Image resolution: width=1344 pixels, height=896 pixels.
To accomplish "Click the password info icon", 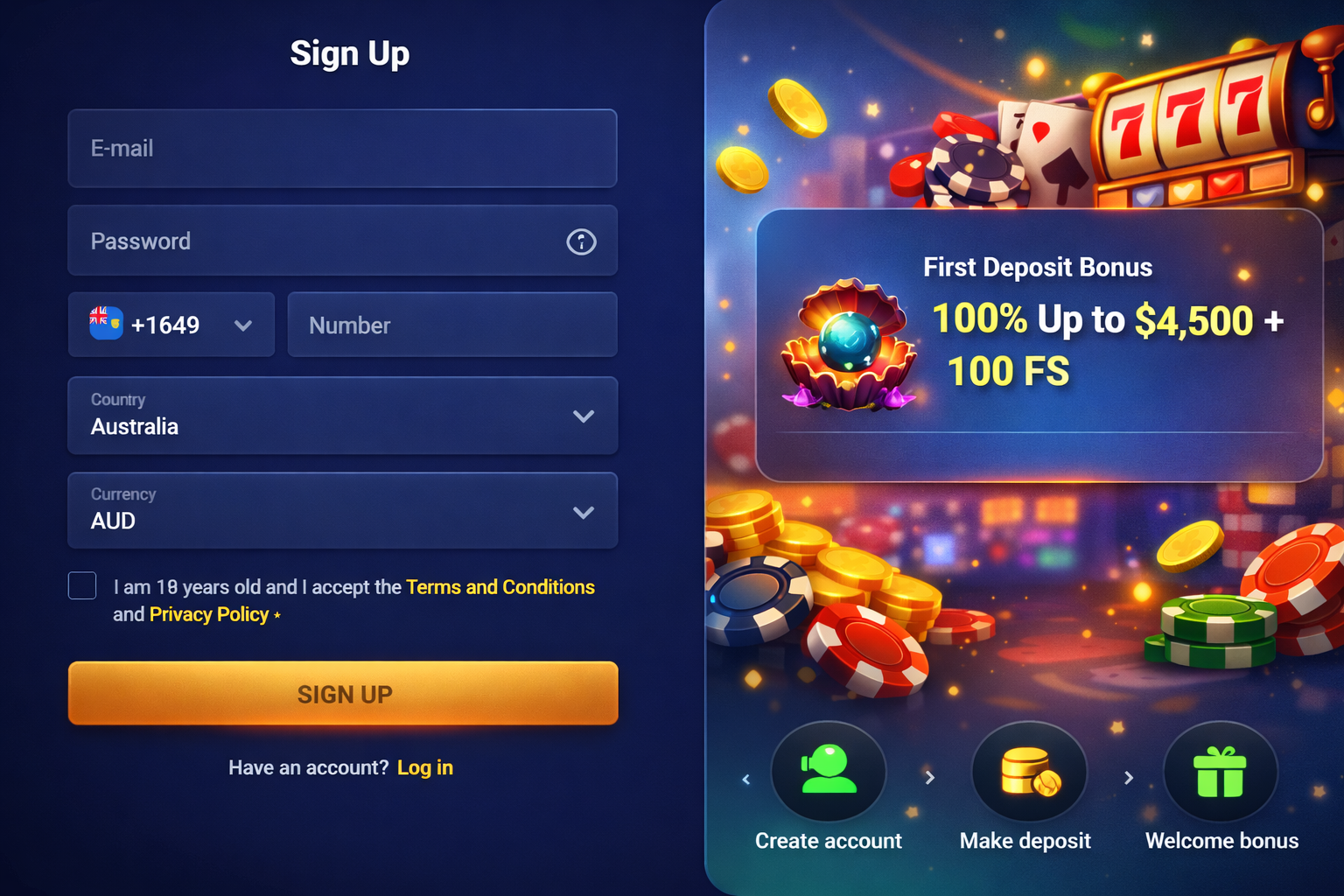I will 581,241.
